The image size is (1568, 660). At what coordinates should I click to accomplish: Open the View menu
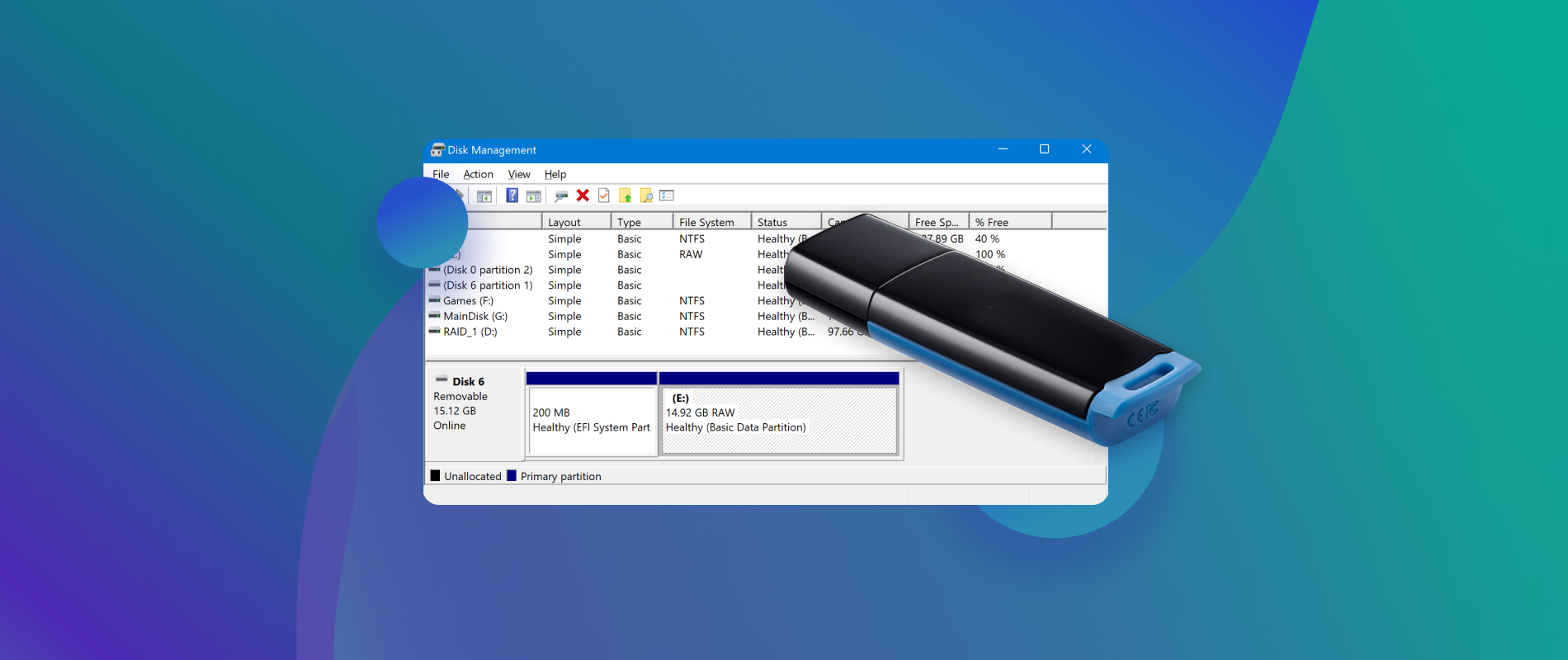pyautogui.click(x=519, y=174)
